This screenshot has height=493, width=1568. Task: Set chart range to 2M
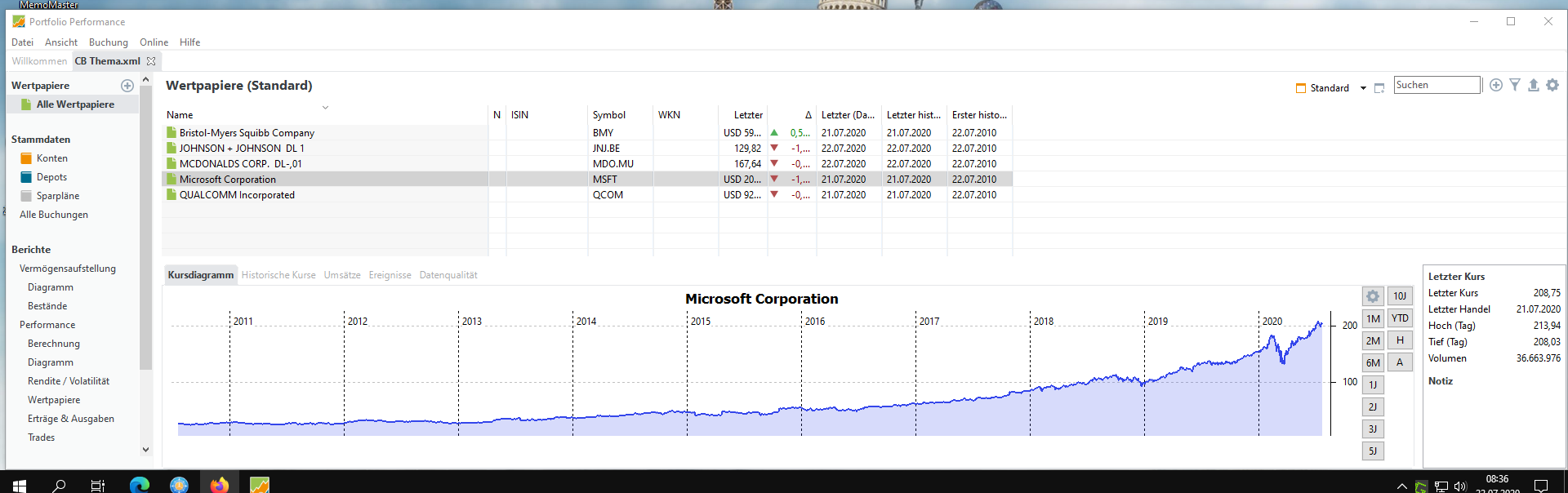(1373, 341)
